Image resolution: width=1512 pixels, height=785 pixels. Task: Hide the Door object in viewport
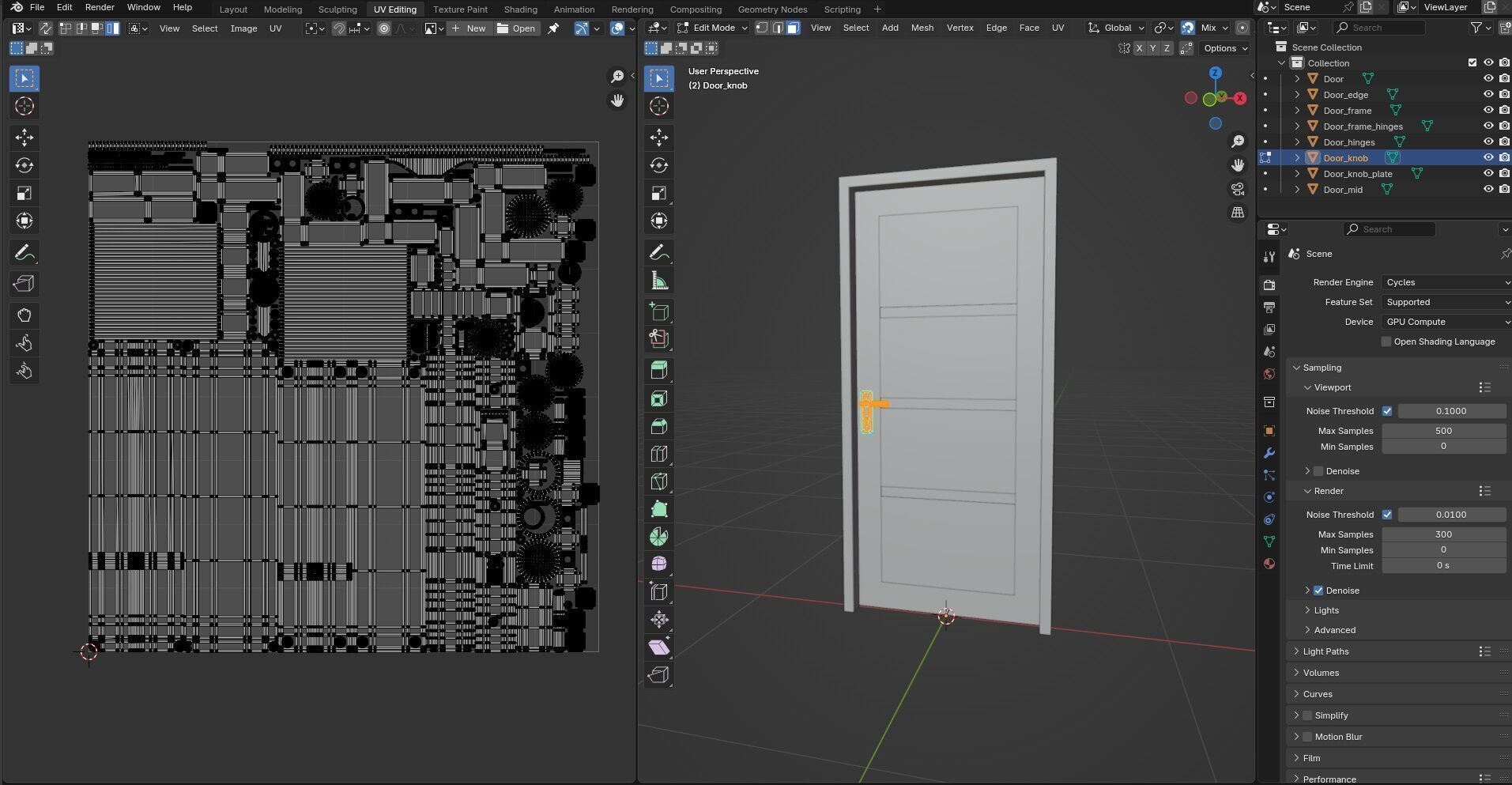pos(1488,78)
